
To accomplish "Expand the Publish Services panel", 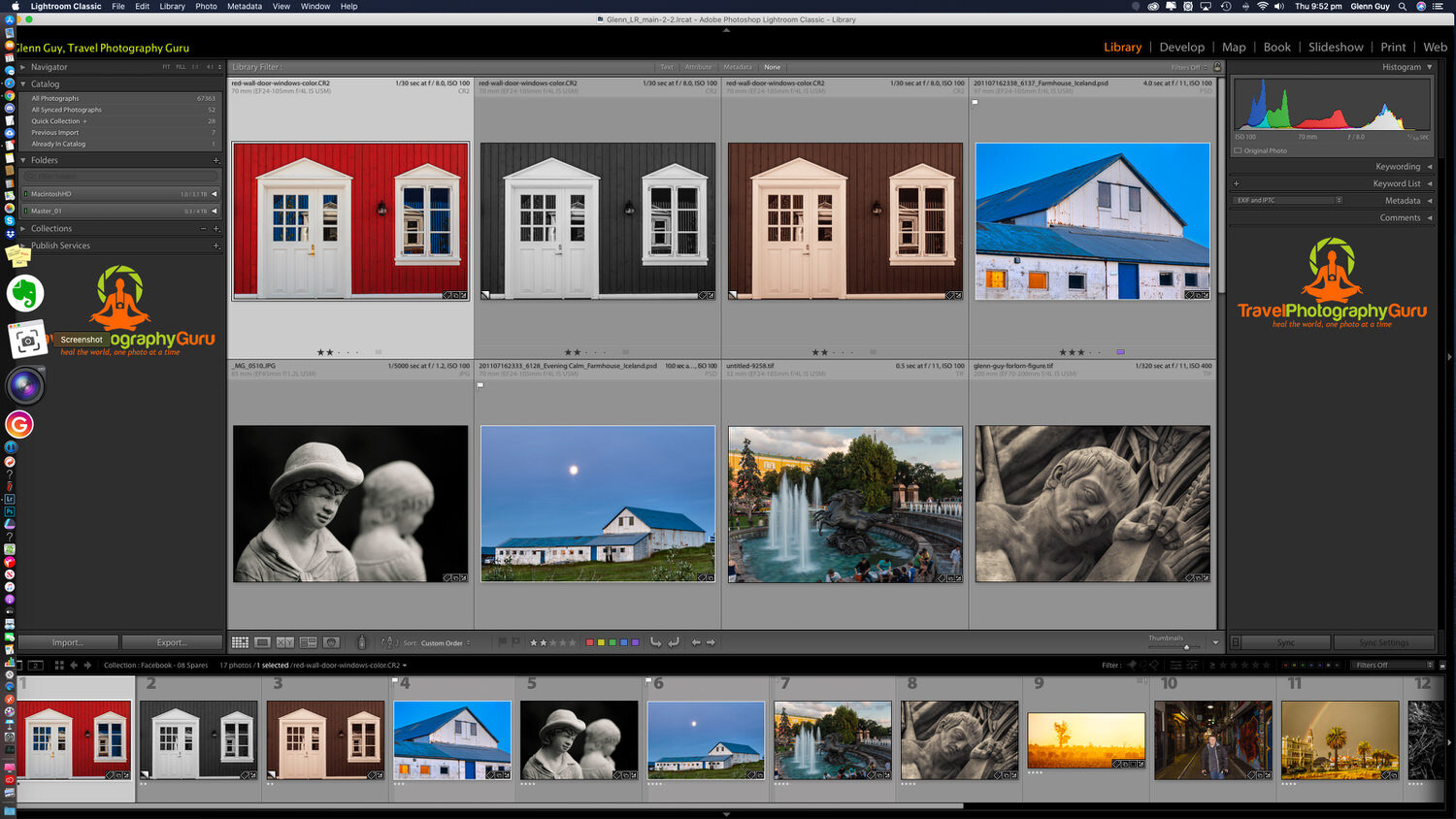I will point(23,246).
